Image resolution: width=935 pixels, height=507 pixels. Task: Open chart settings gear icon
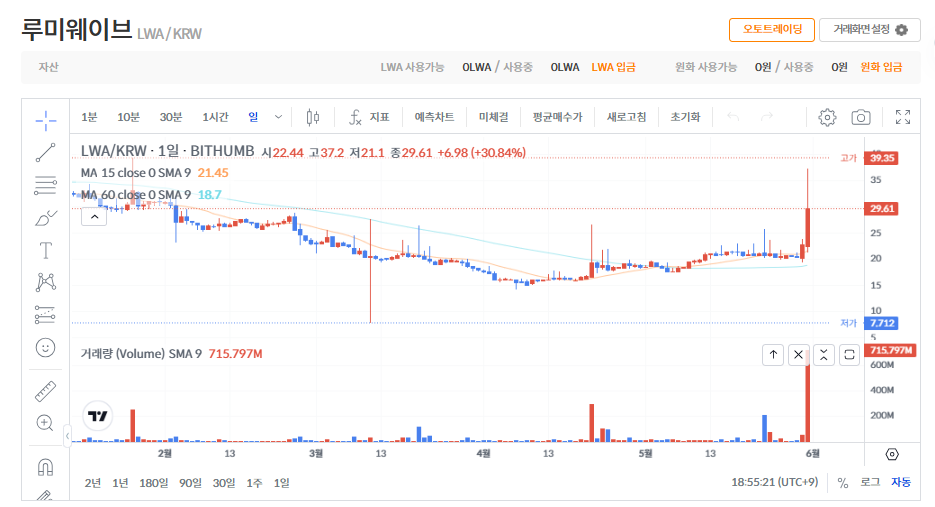tap(827, 117)
